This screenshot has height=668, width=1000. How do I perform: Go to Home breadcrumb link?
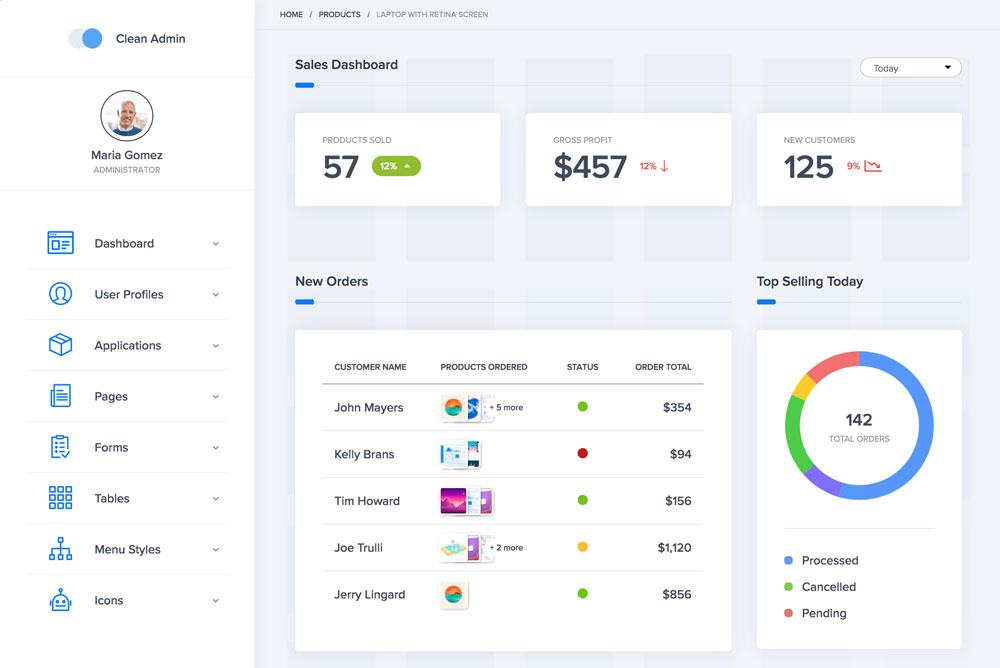point(291,15)
